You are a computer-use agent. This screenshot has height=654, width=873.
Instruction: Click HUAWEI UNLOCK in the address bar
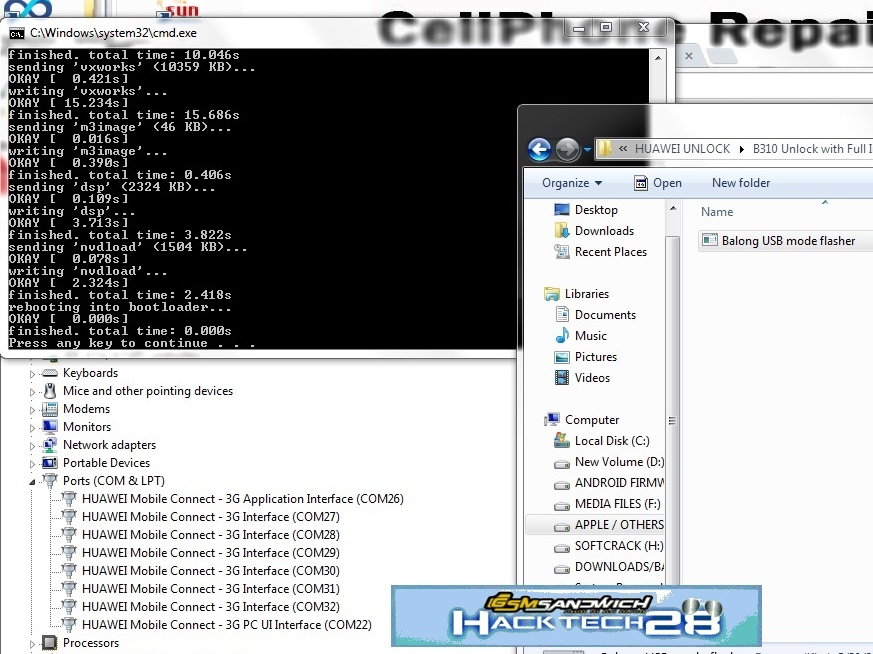point(682,149)
